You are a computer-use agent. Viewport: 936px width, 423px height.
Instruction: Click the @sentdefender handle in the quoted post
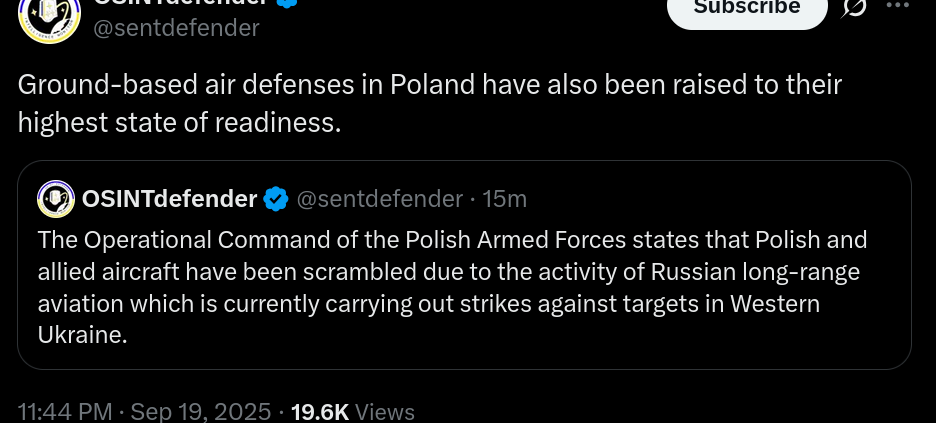pos(380,199)
